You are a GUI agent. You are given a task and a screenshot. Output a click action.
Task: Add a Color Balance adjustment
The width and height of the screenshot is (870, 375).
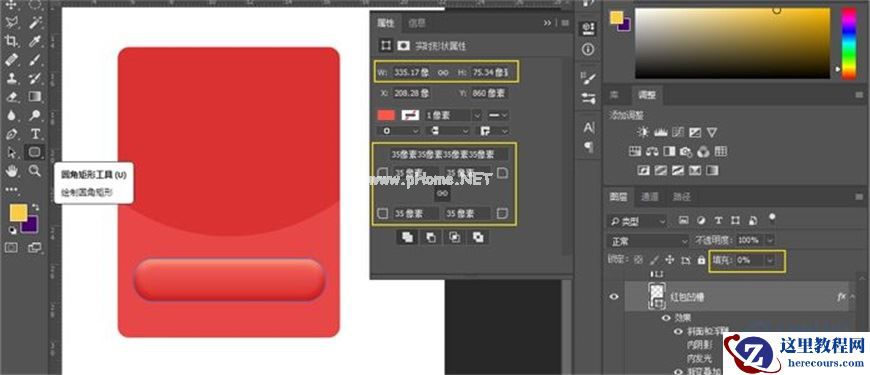tap(652, 151)
